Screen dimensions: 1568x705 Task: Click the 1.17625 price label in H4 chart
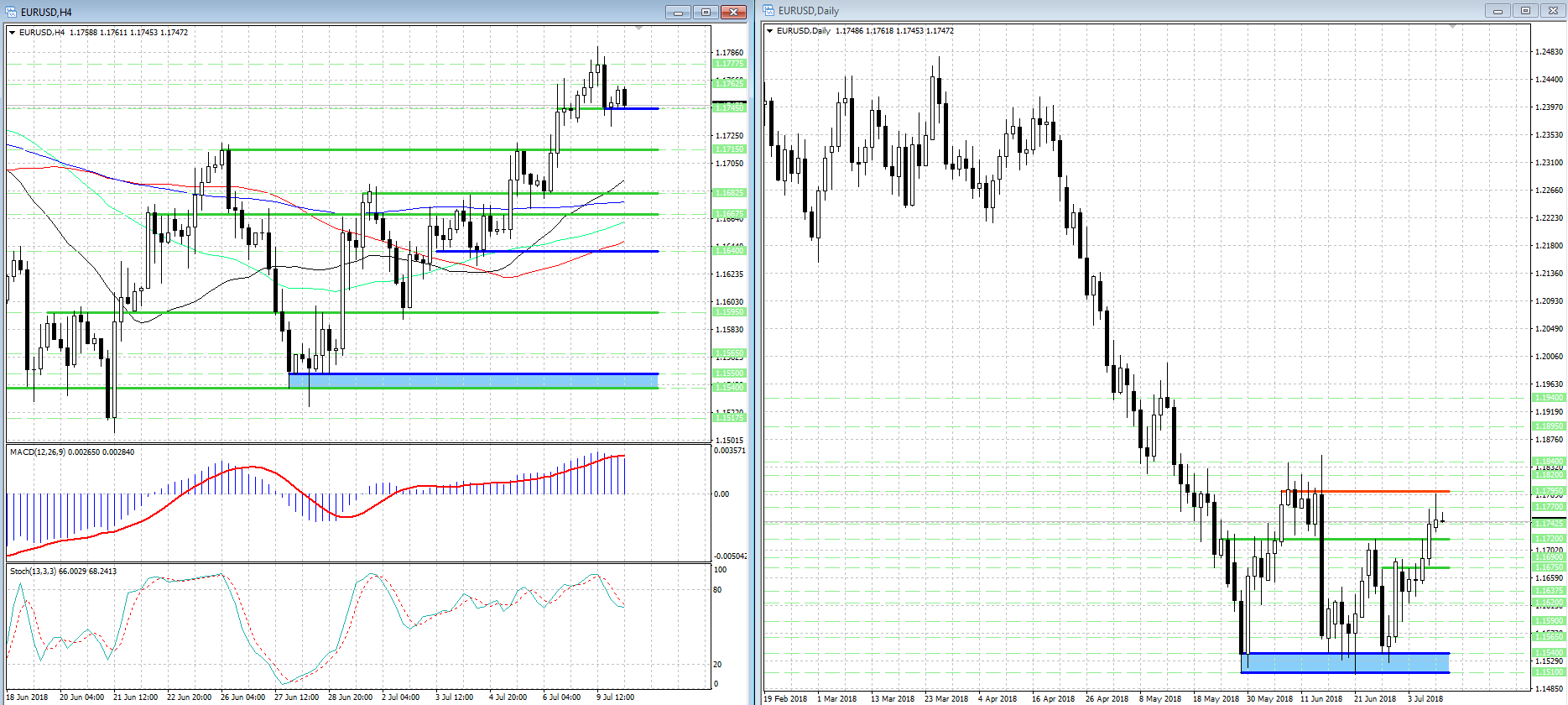tap(729, 84)
